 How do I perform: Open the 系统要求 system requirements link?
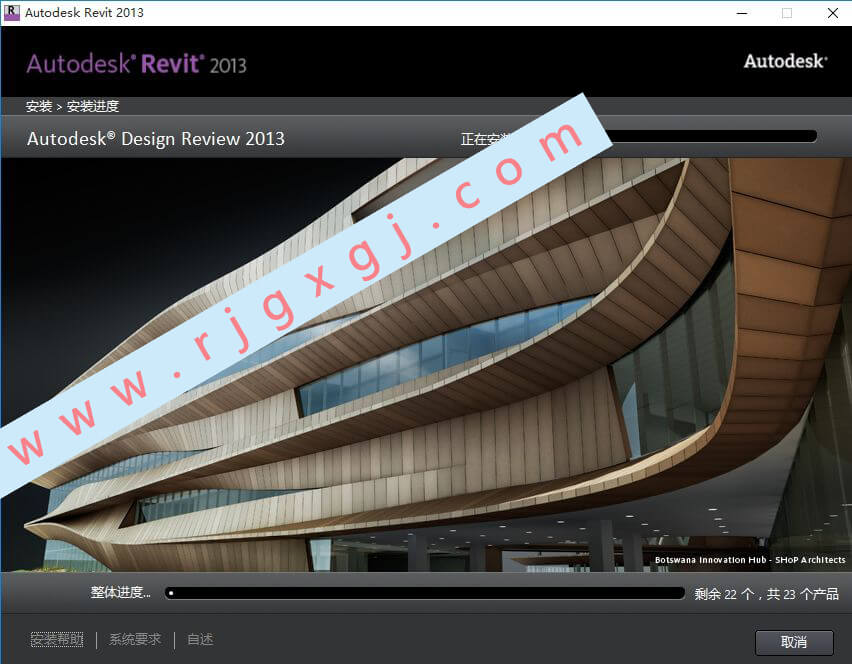[x=135, y=640]
